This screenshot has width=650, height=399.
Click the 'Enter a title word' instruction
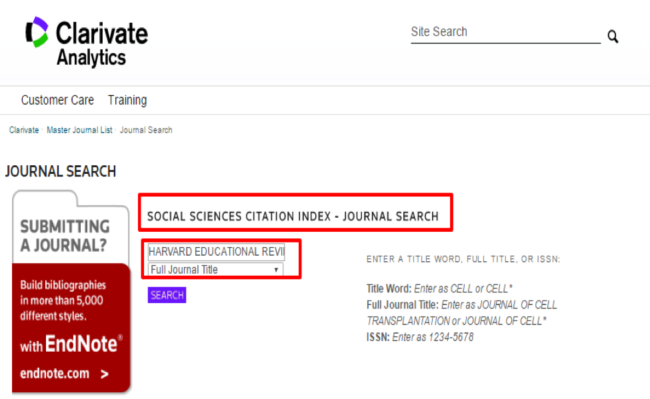463,259
